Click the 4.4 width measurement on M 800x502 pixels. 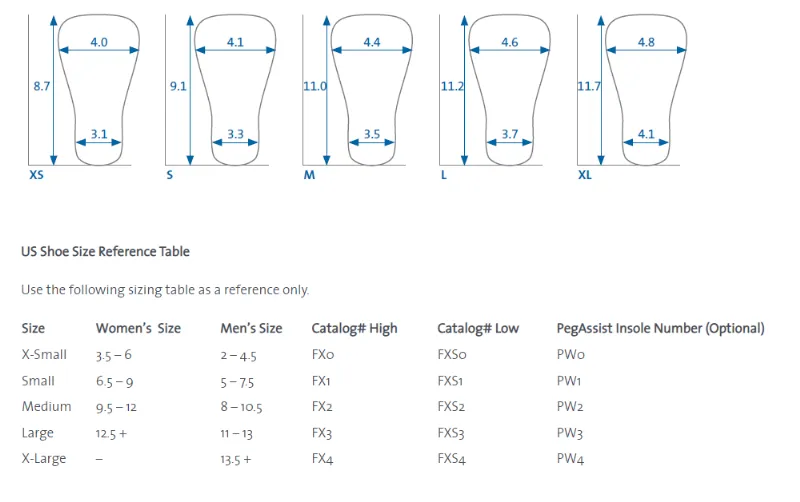coord(372,43)
